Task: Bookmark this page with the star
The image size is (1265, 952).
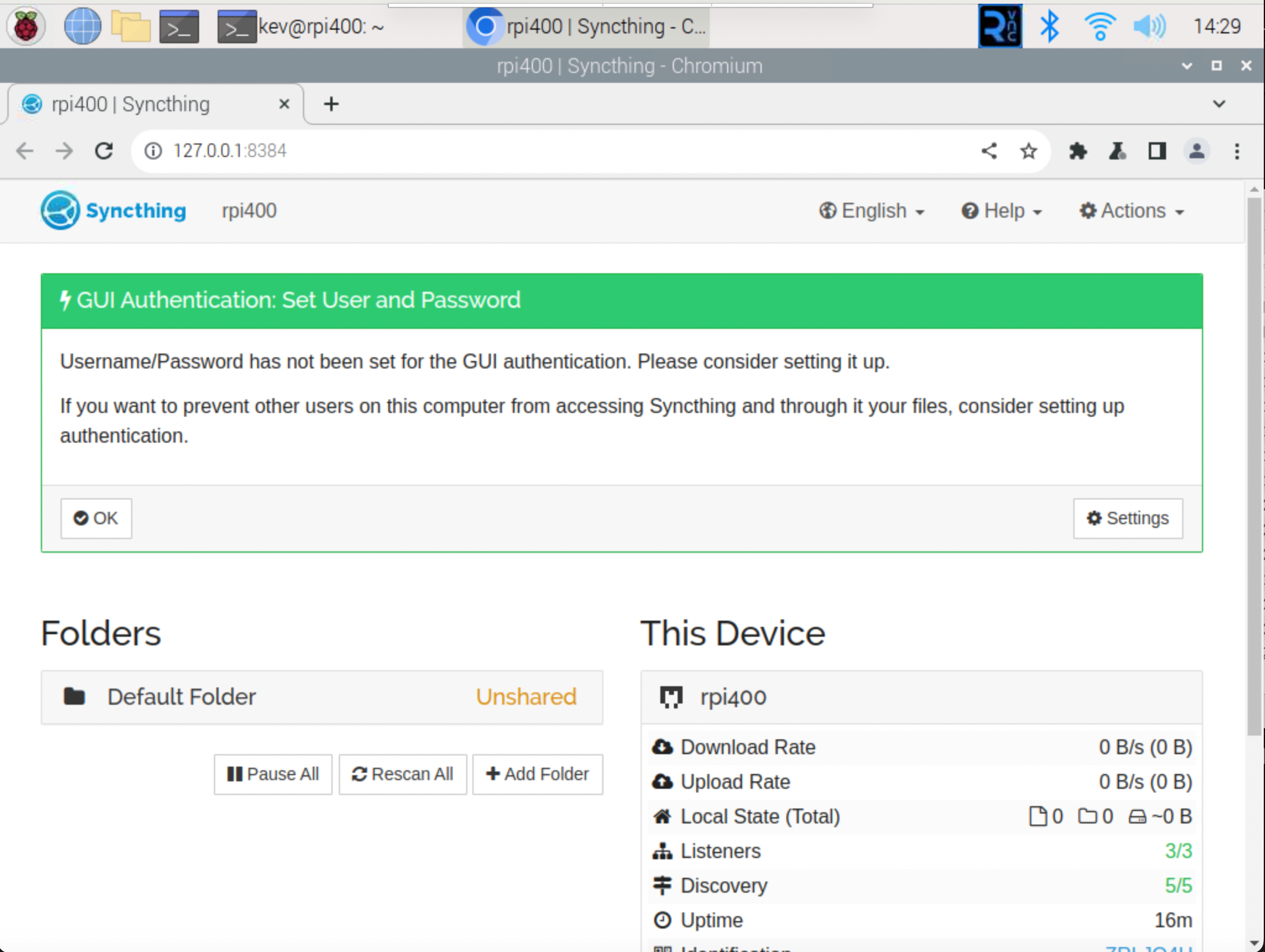Action: click(1028, 151)
